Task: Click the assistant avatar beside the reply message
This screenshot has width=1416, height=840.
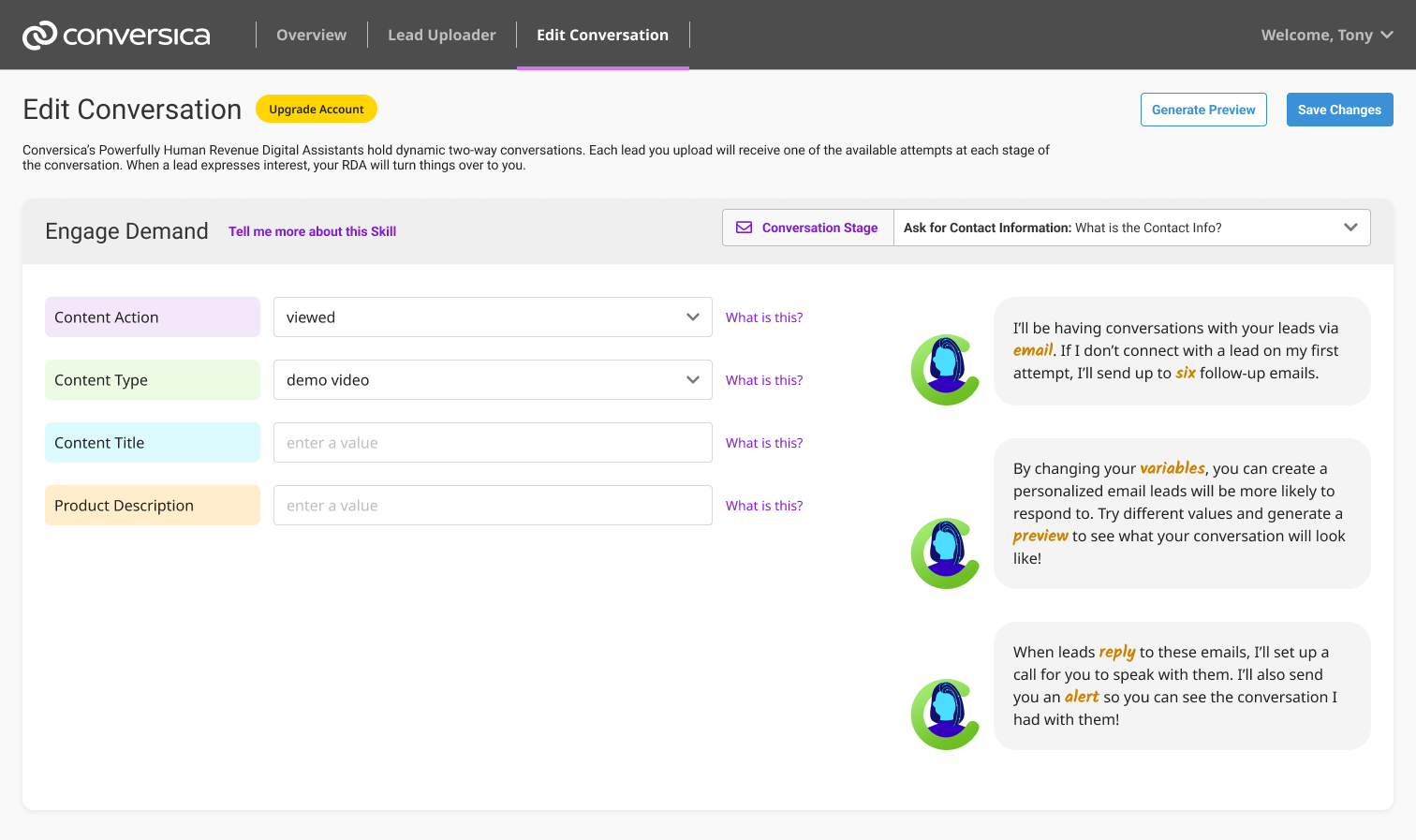Action: coord(945,715)
